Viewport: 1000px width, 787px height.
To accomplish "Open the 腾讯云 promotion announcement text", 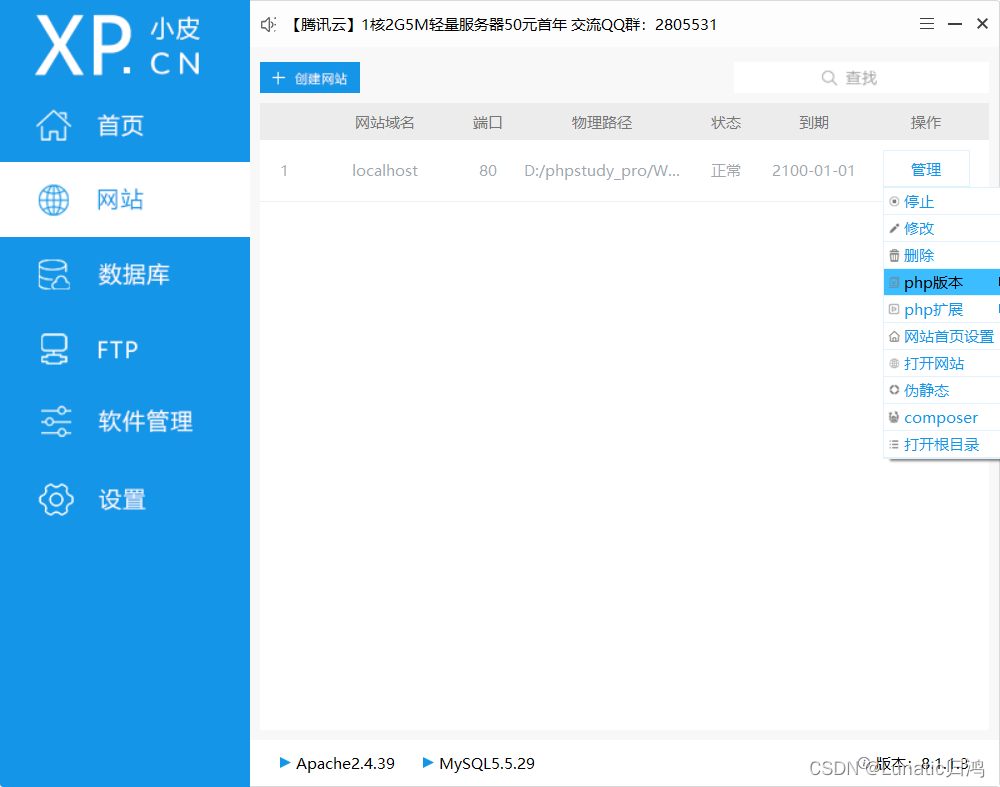I will click(x=504, y=25).
